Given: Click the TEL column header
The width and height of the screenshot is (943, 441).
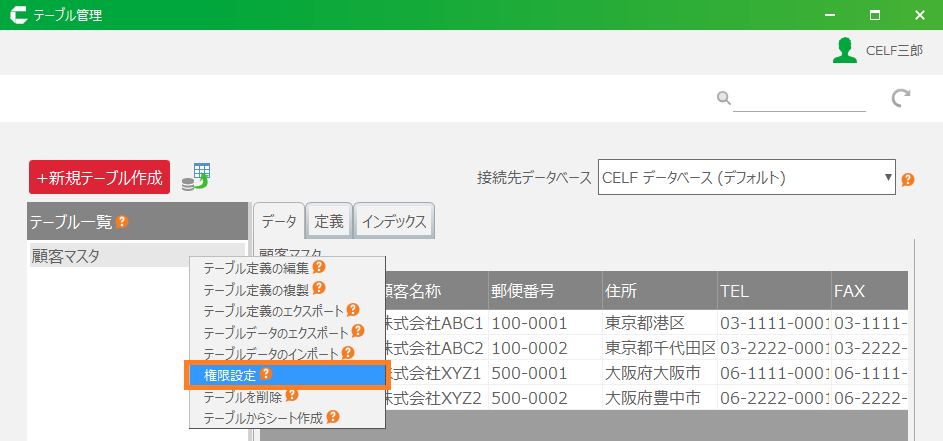Looking at the screenshot, I should coord(773,291).
